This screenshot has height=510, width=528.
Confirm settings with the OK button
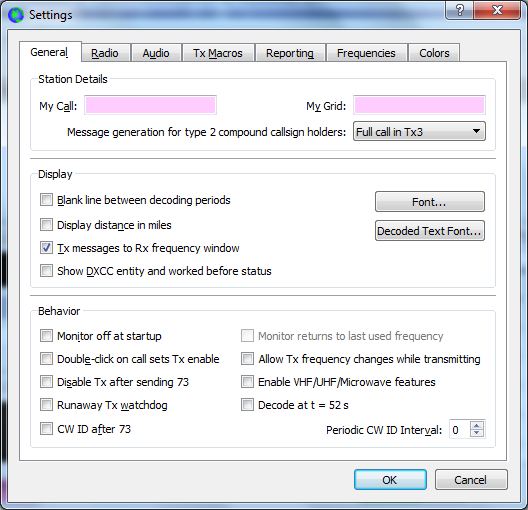click(390, 480)
